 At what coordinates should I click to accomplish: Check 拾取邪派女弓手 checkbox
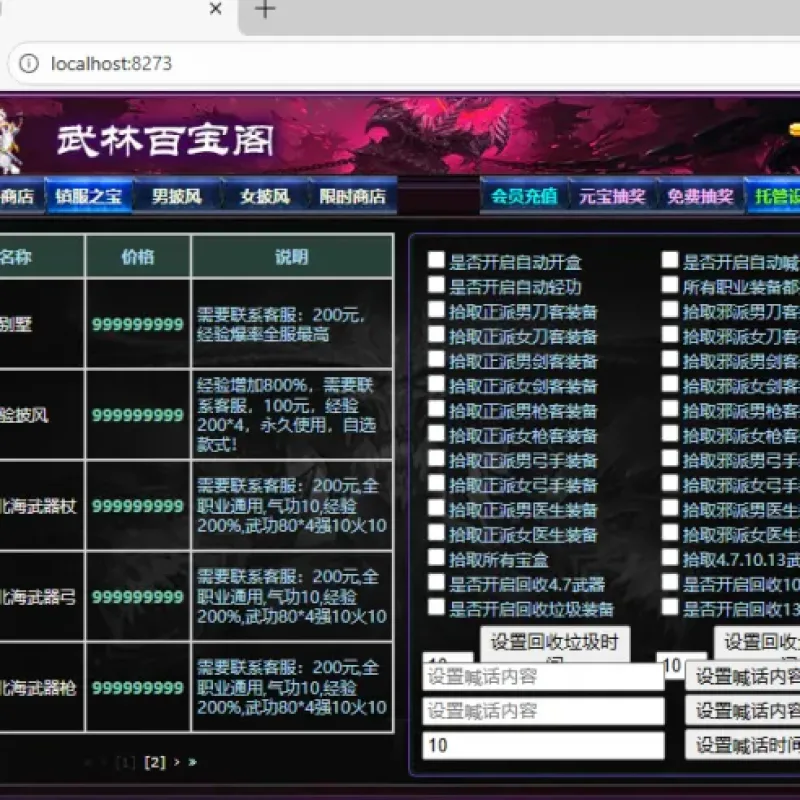pos(670,483)
